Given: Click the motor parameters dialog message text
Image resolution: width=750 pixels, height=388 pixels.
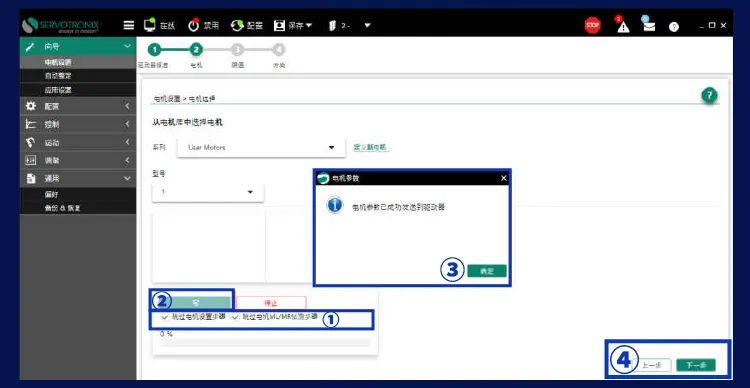Looking at the screenshot, I should click(x=399, y=208).
